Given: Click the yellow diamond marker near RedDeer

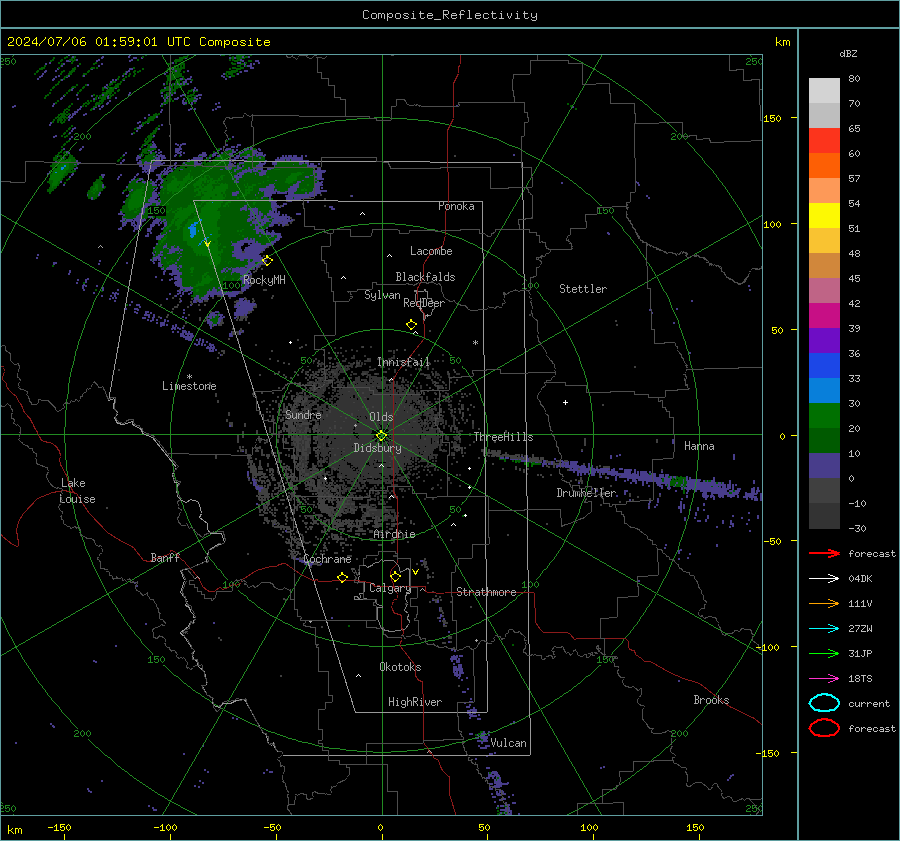Looking at the screenshot, I should click(411, 325).
